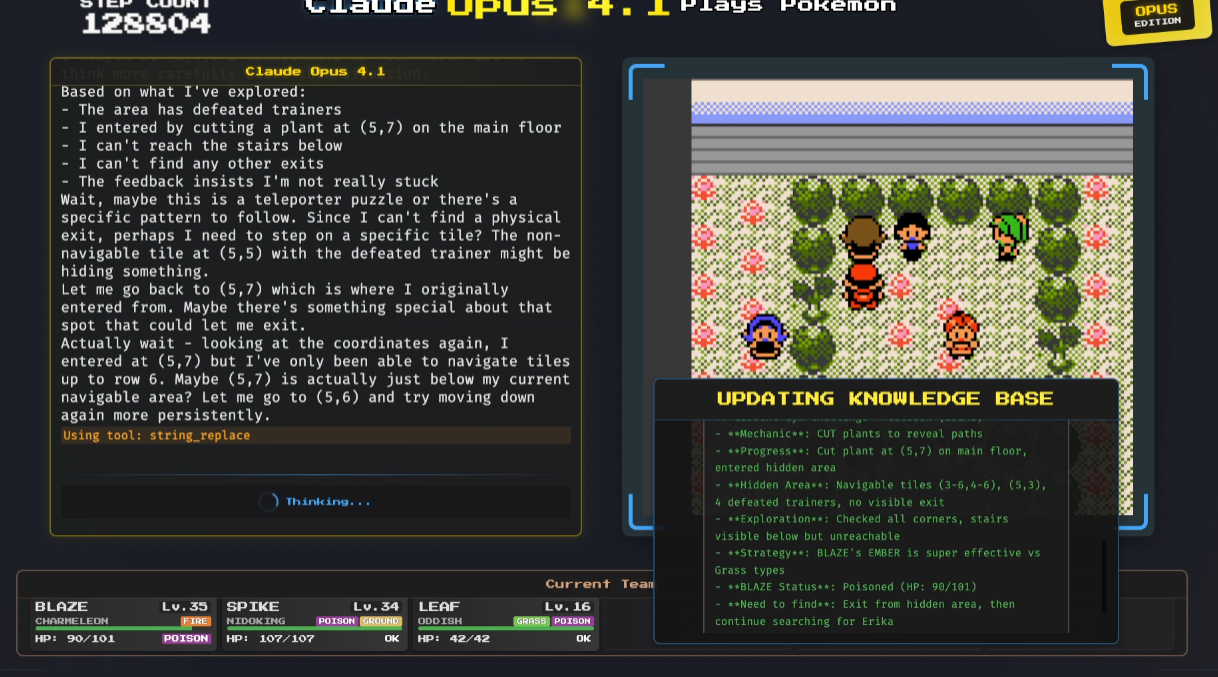
Task: Click the knowledge base panel scrollbar
Action: point(1104,577)
